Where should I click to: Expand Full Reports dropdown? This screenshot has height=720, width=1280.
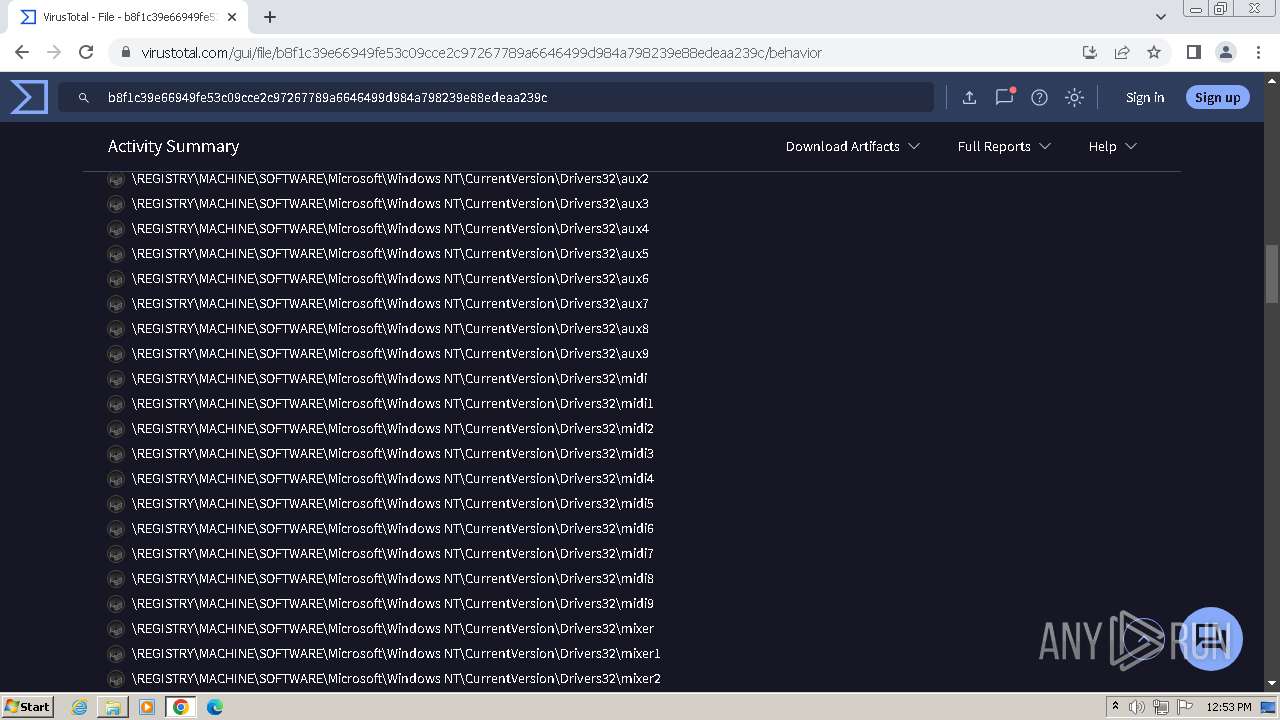click(x=1004, y=146)
